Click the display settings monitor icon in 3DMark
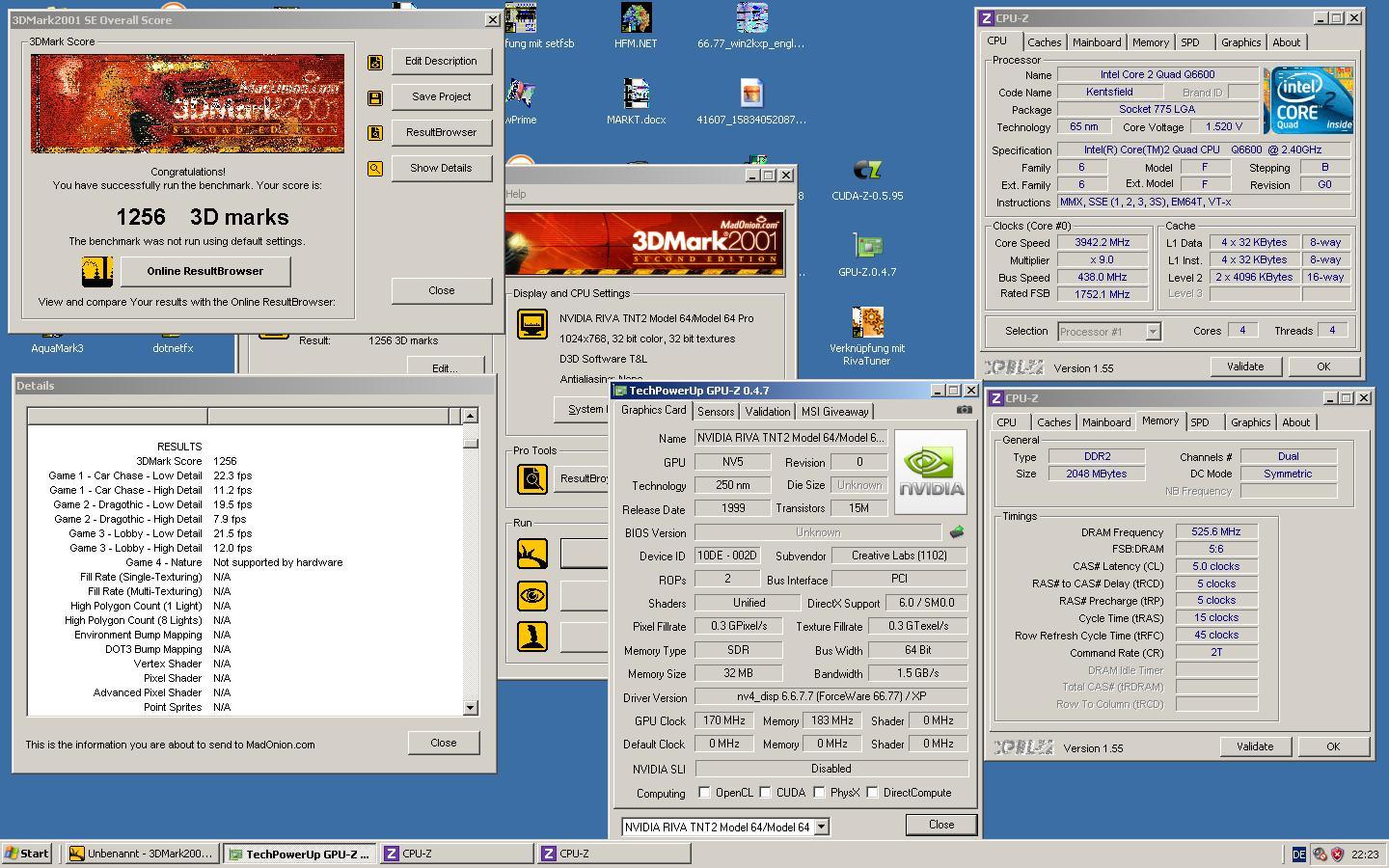This screenshot has height=868, width=1389. tap(531, 323)
